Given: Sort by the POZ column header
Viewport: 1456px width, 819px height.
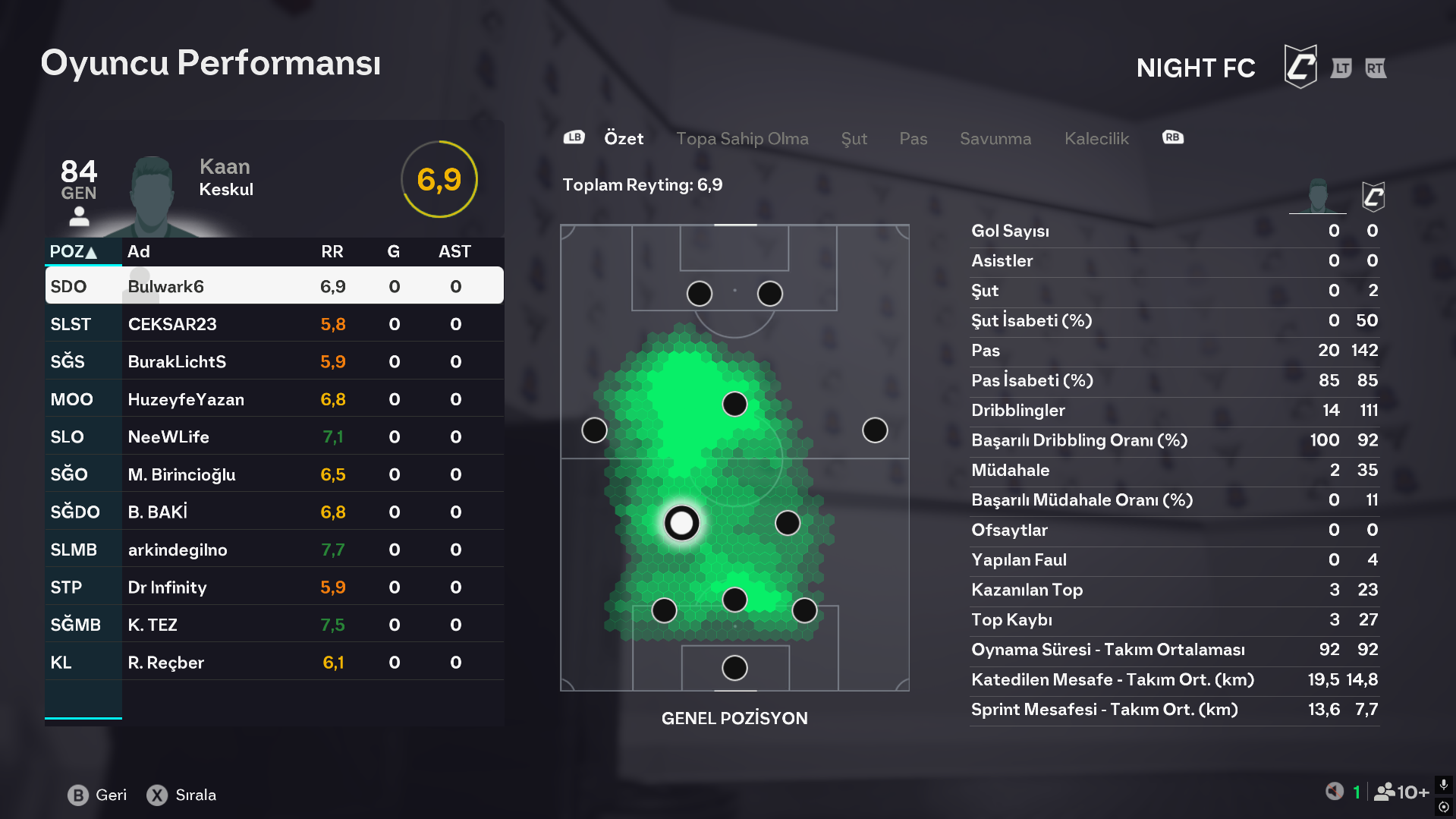Looking at the screenshot, I should [x=73, y=252].
